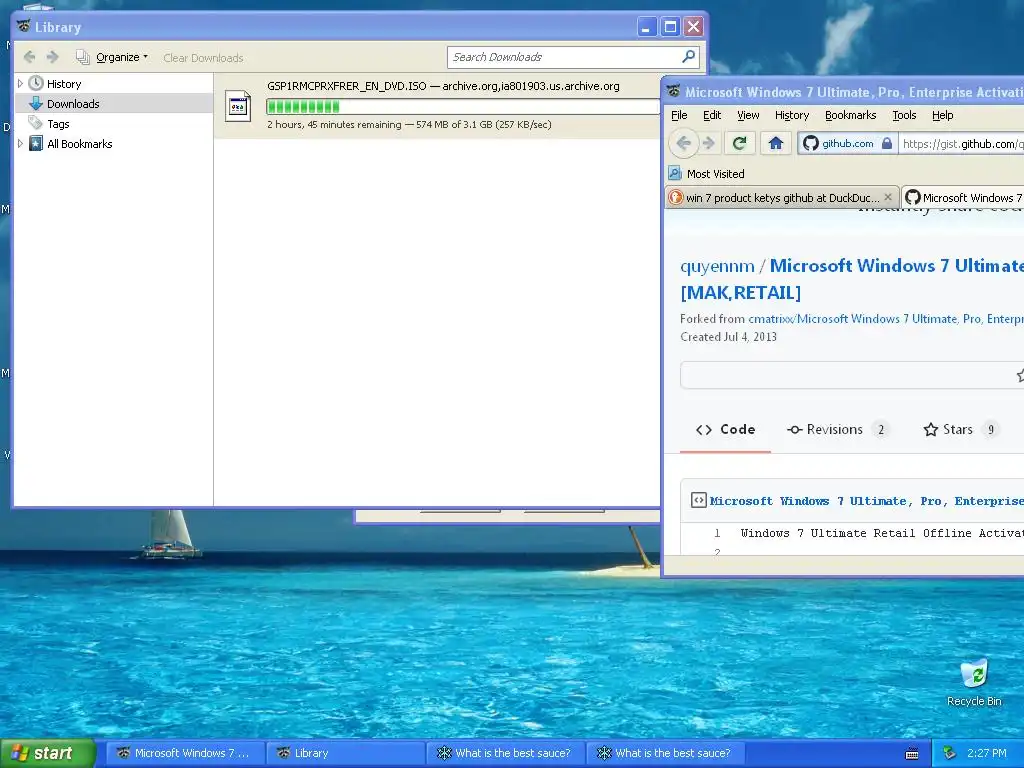Open first 'What is the best sauce?' taskbar item
This screenshot has height=768, width=1024.
point(506,753)
